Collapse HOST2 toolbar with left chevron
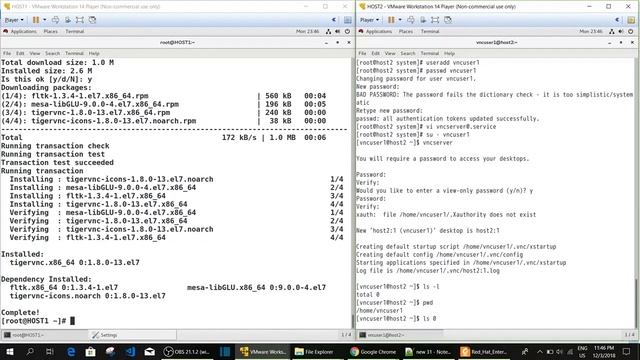Screen dimensions: 640x360 point(617,20)
